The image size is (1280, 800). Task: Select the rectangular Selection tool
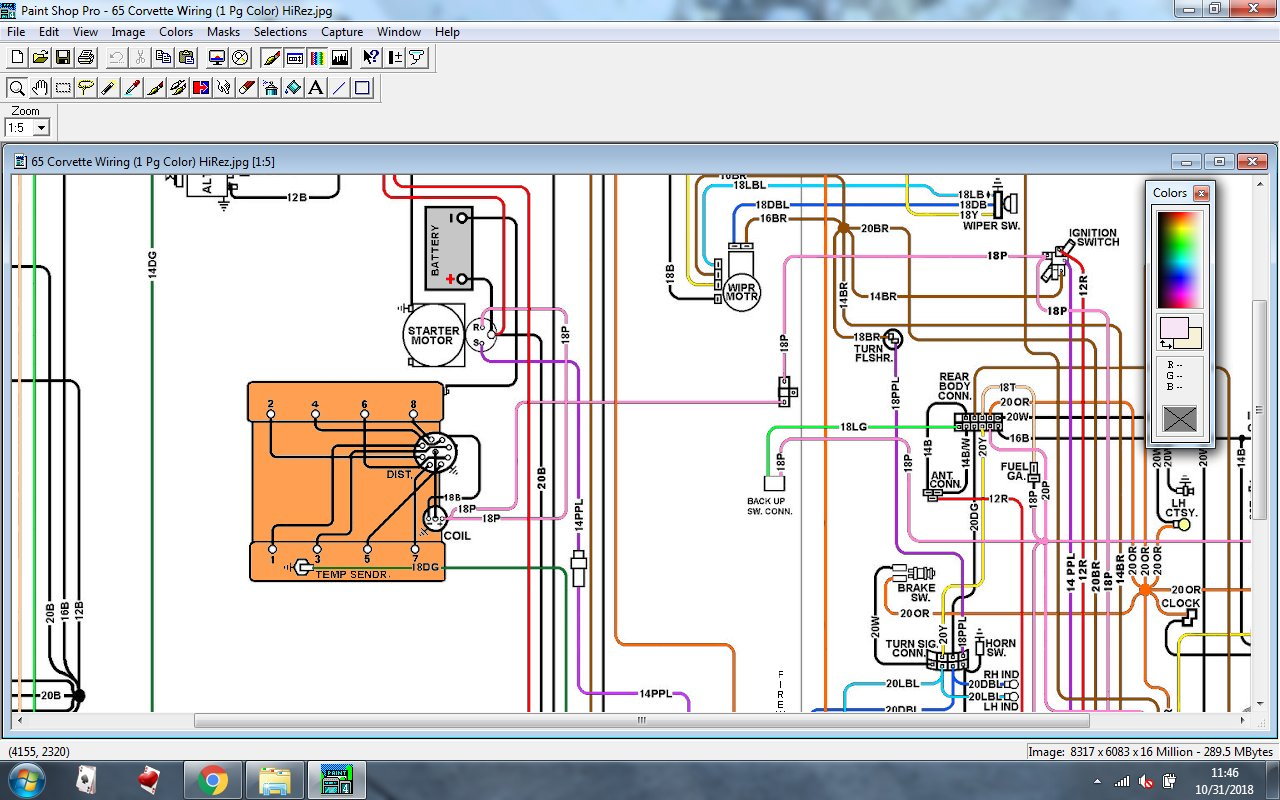63,88
